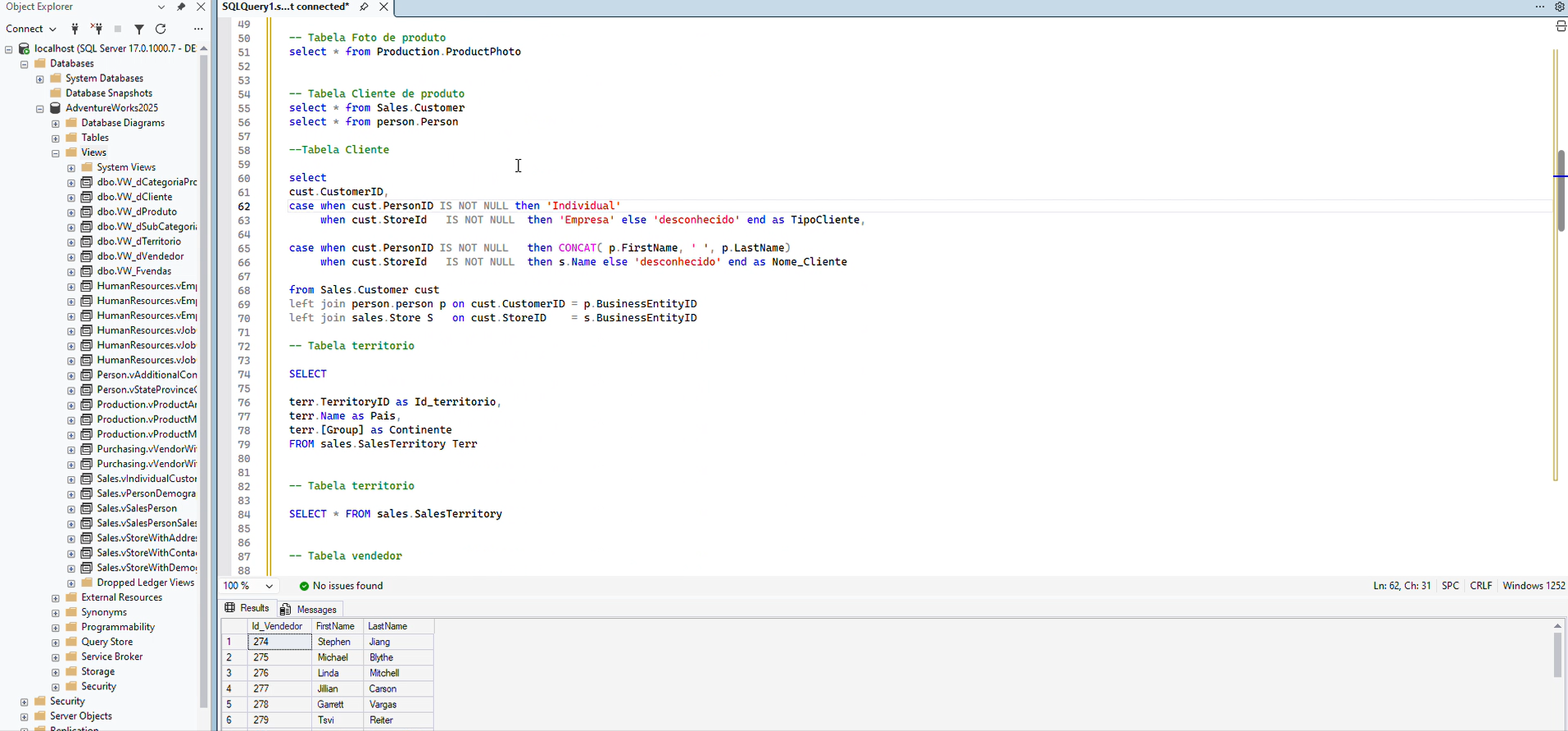Expand the Tables folder node
Viewport: 1568px width, 731px height.
pyautogui.click(x=56, y=138)
